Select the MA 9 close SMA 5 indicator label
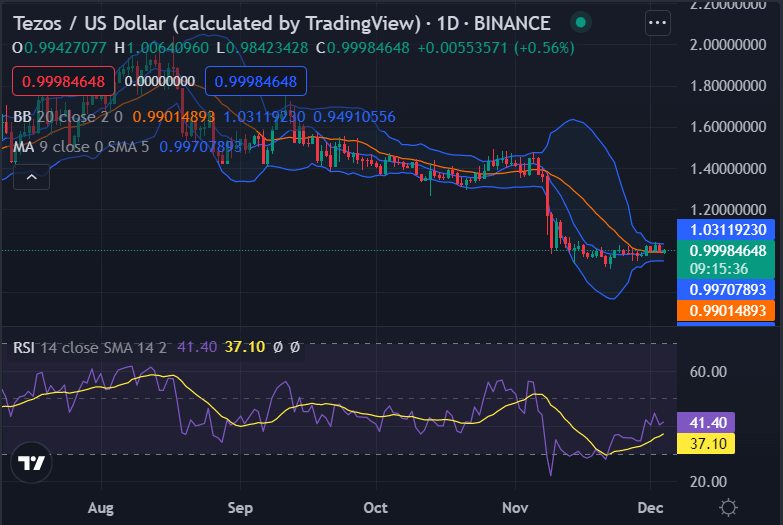Image resolution: width=783 pixels, height=525 pixels. 81,147
